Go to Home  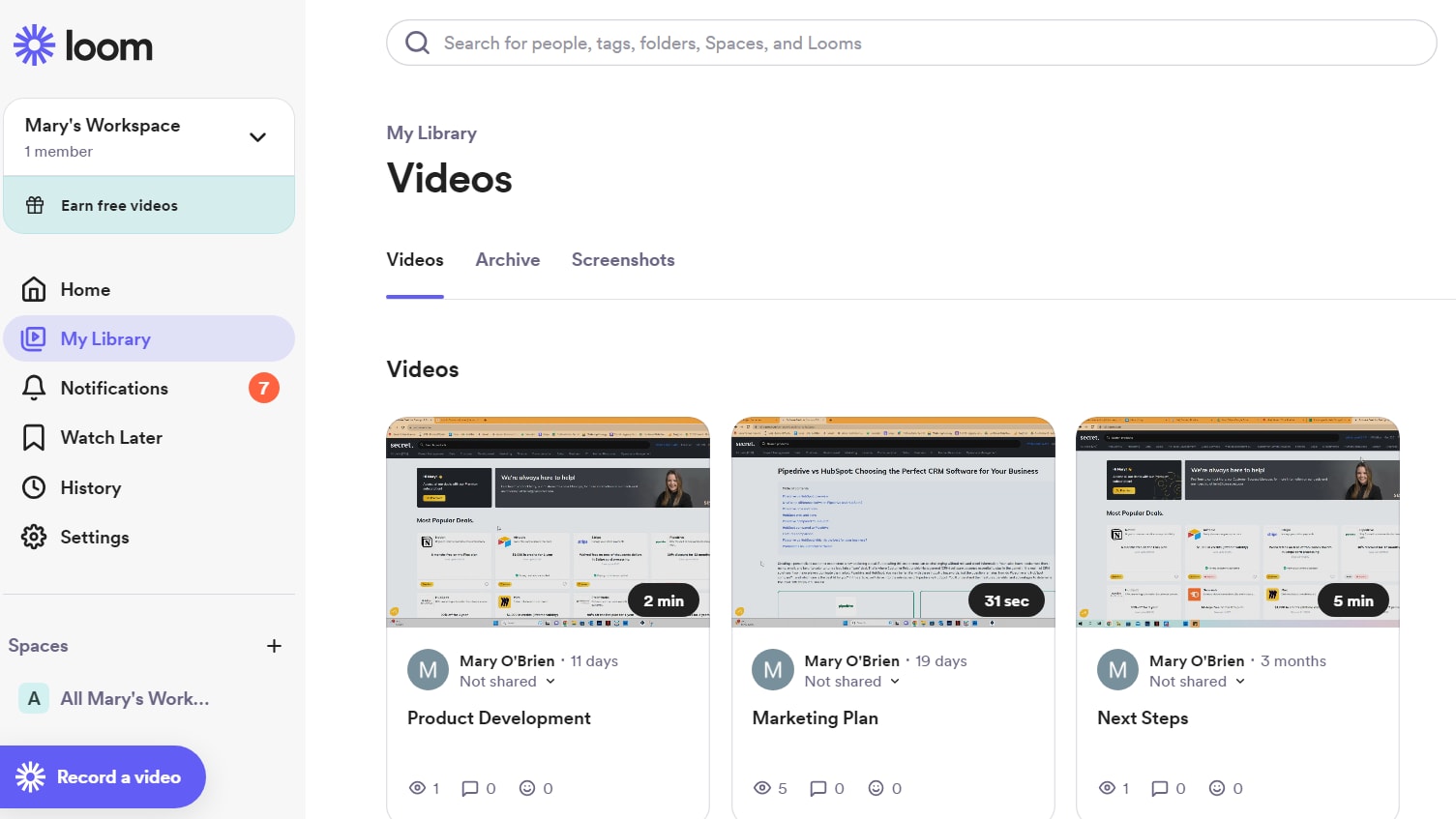pyautogui.click(x=149, y=289)
